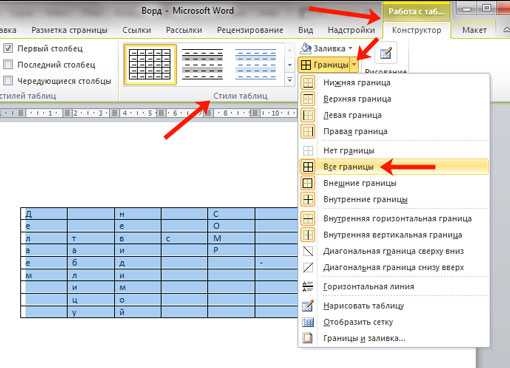
Task: Click the table cell containing Д in first row
Action: (x=44, y=214)
